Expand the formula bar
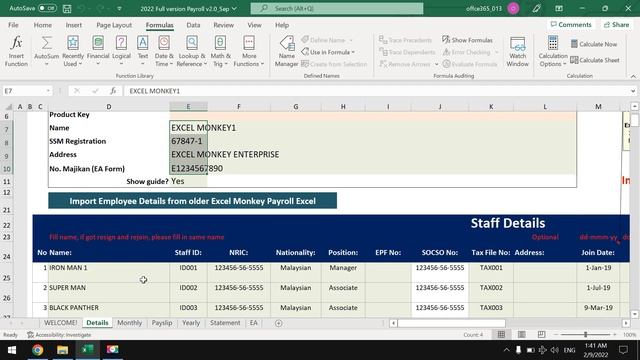Image resolution: width=640 pixels, height=360 pixels. tap(633, 91)
